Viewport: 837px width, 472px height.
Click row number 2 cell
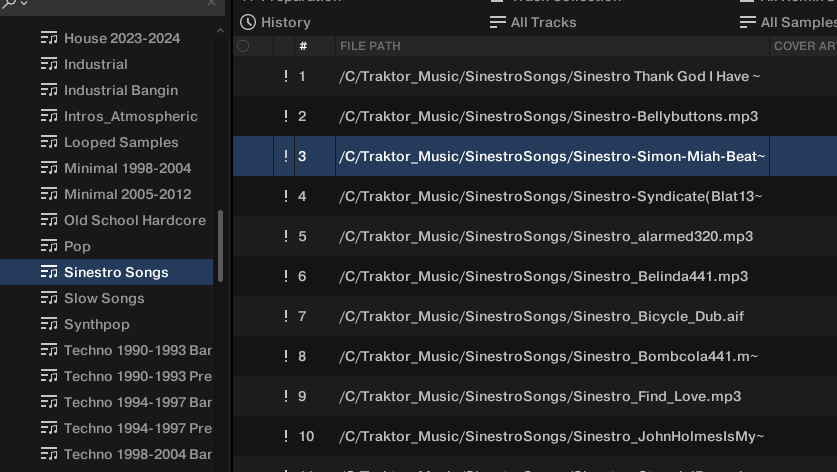315,116
